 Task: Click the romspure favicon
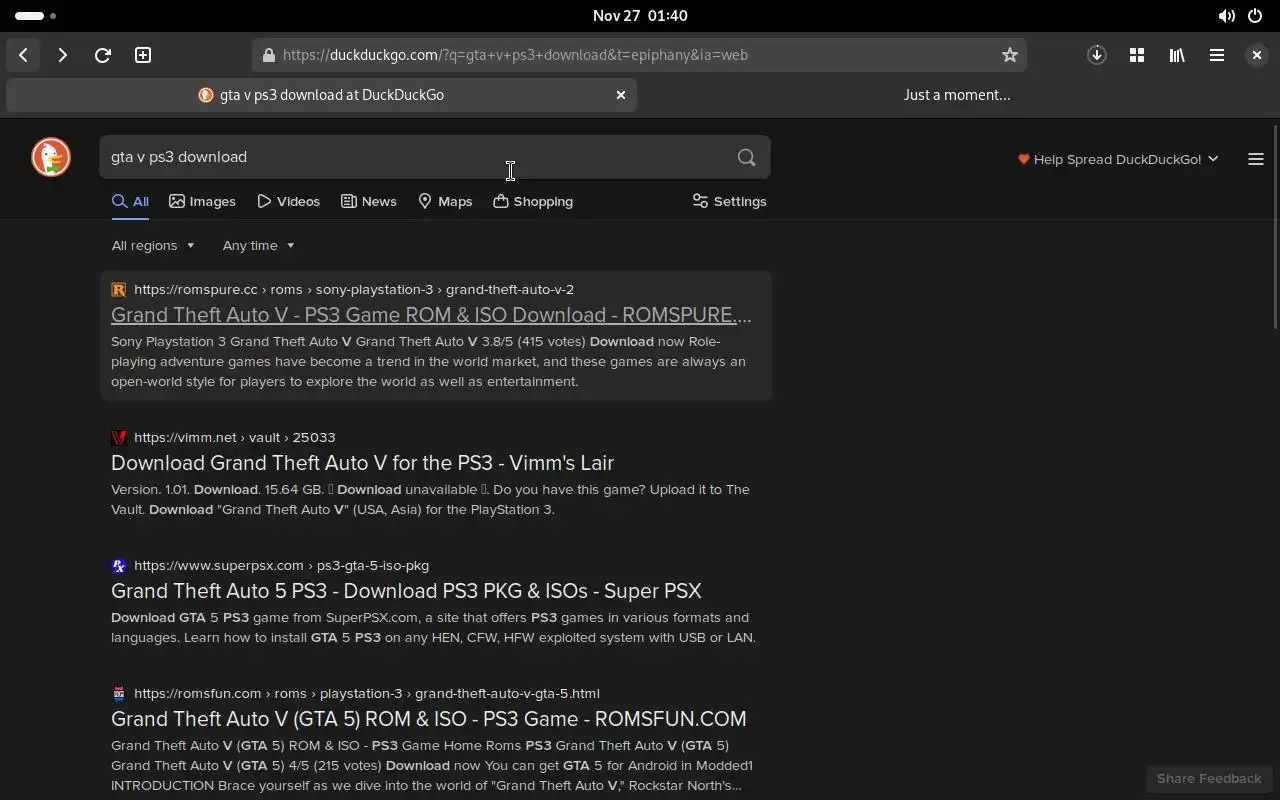pos(119,289)
